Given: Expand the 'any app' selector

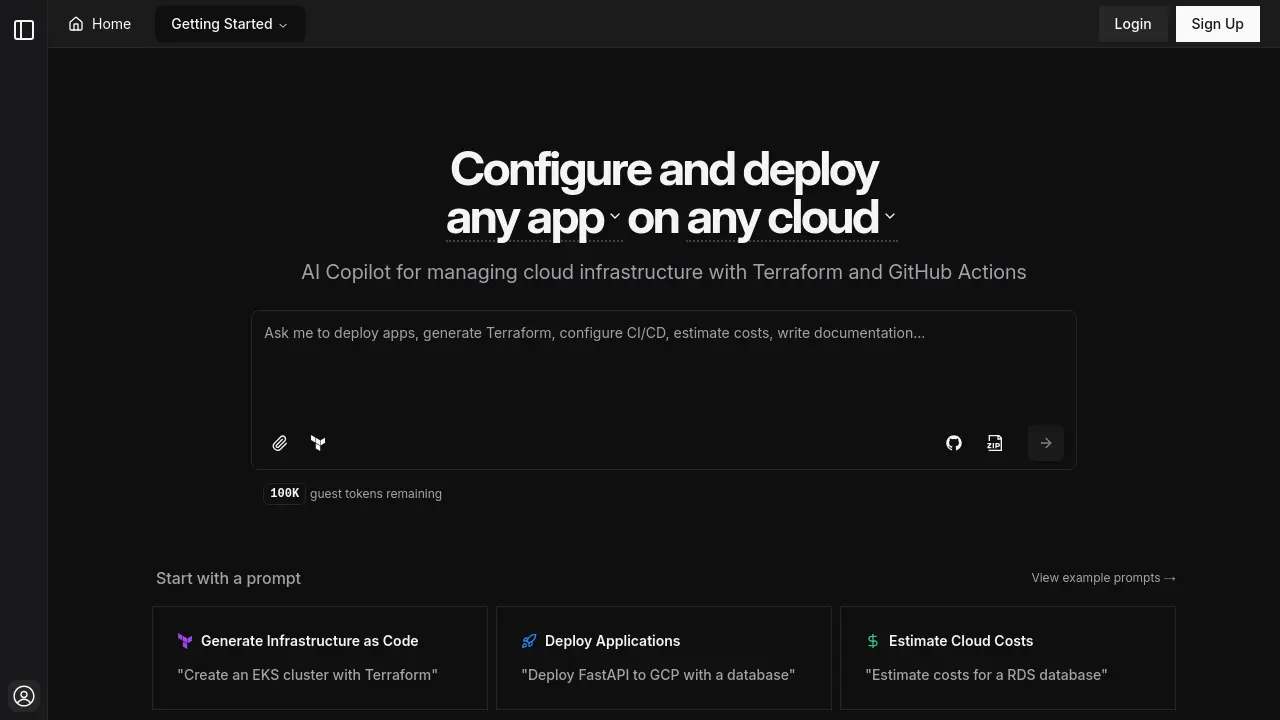Looking at the screenshot, I should pyautogui.click(x=534, y=218).
